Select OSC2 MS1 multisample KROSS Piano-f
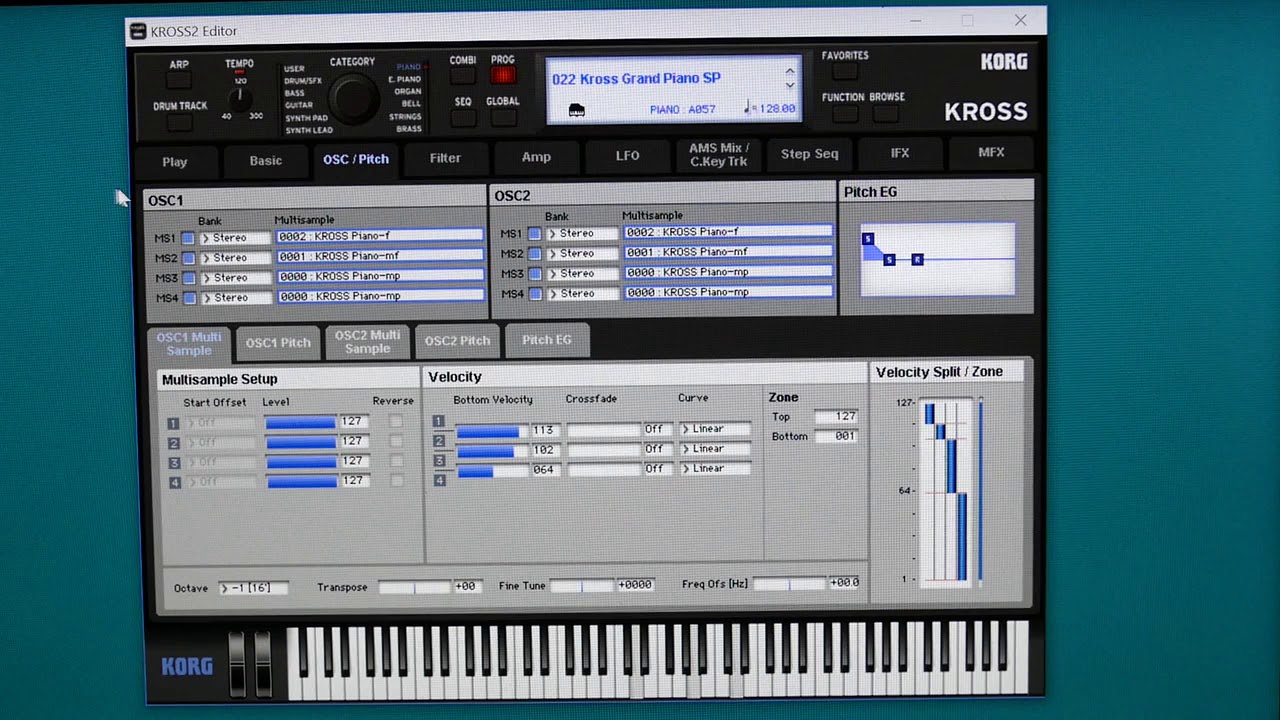The width and height of the screenshot is (1280, 720). tap(728, 232)
